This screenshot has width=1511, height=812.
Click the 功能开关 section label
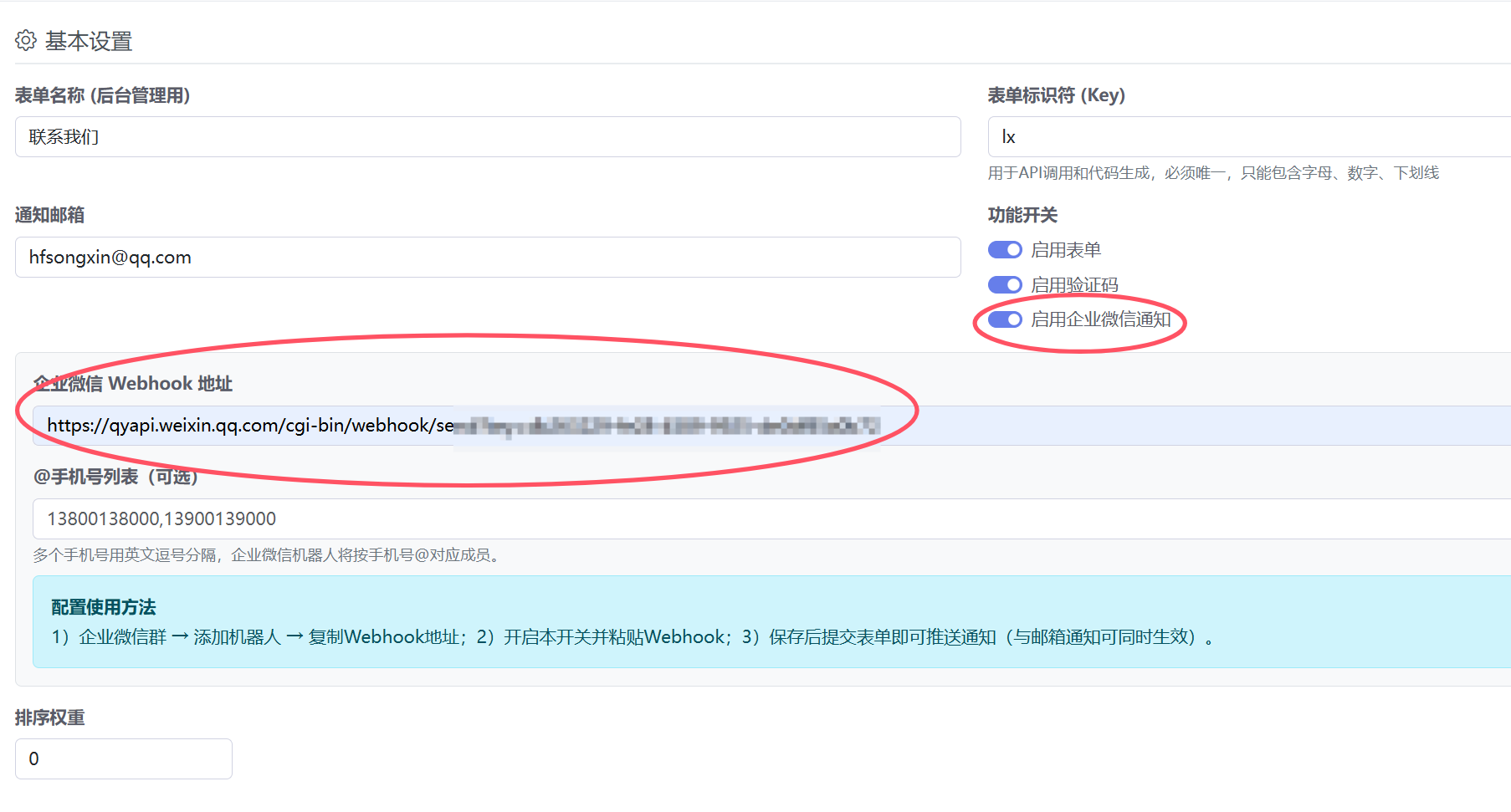[1022, 215]
